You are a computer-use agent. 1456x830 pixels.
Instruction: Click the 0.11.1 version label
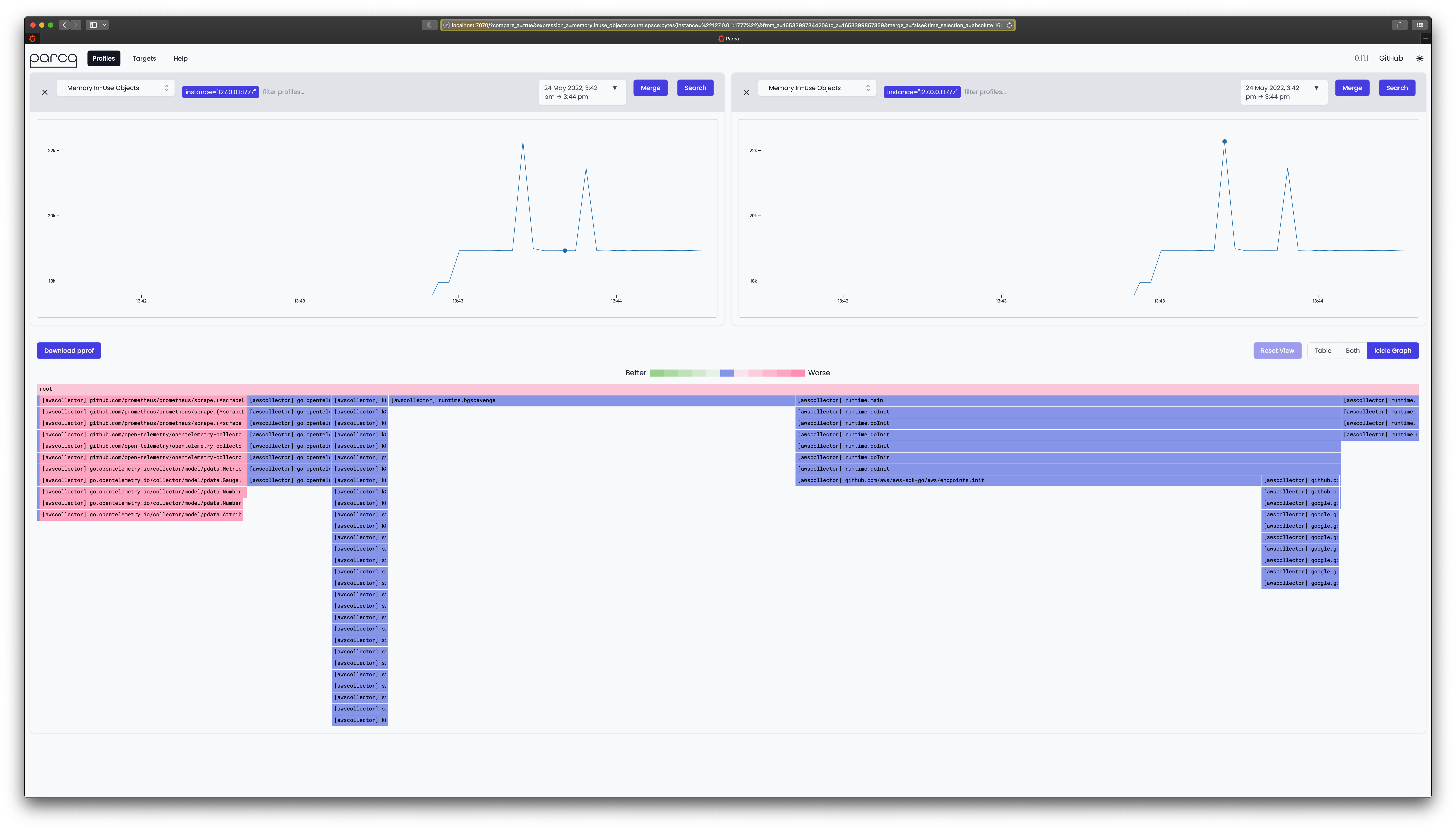coord(1361,58)
